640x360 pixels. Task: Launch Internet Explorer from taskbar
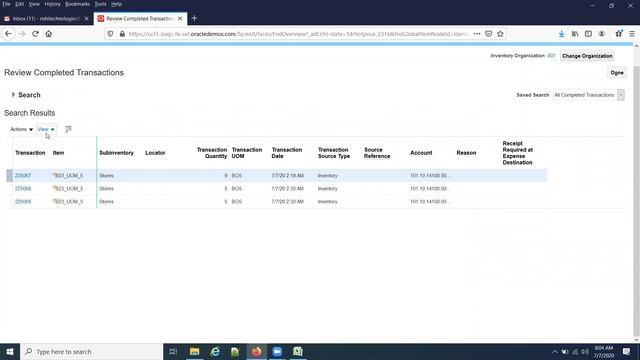[215, 351]
